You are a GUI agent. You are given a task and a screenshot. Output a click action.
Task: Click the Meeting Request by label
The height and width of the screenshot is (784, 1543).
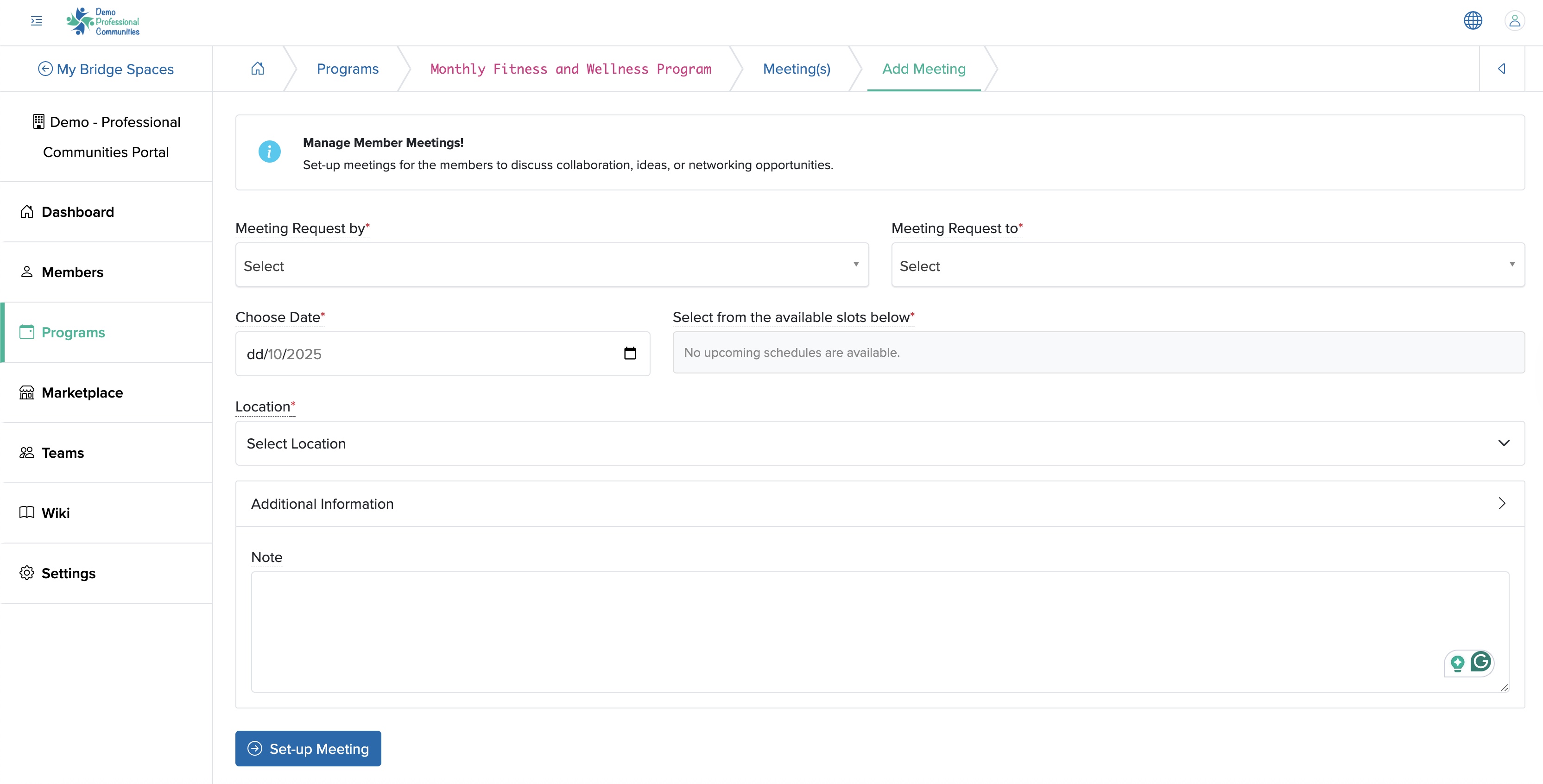pos(303,228)
